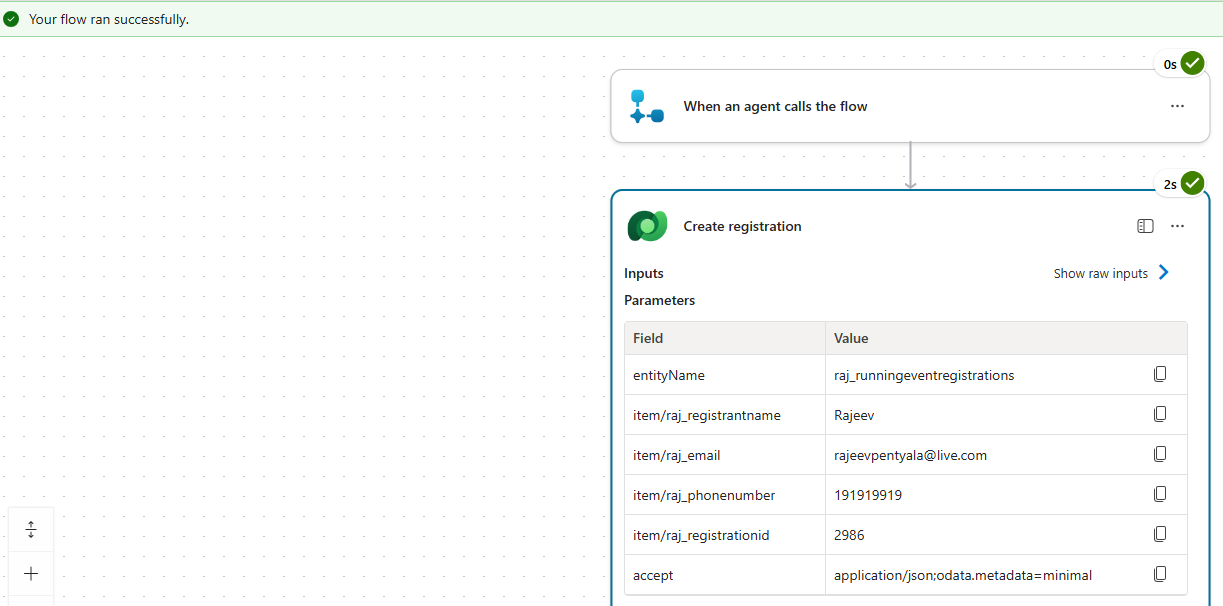Click Create registration green success checkmark

click(x=1192, y=184)
